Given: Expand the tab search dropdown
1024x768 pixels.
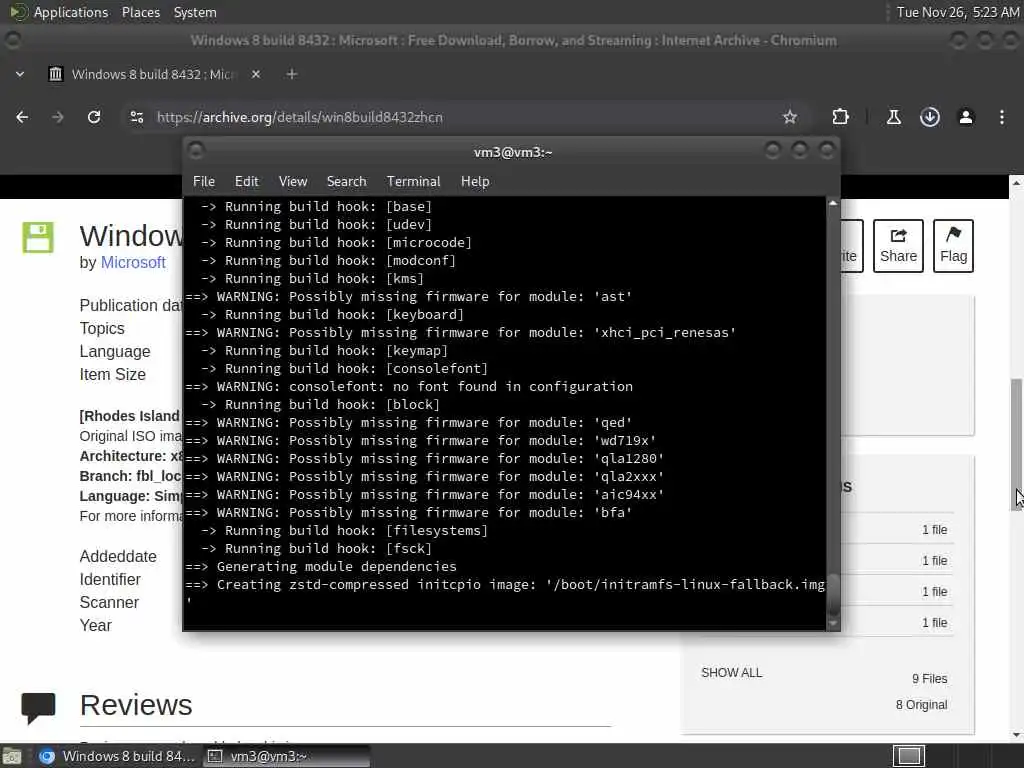Looking at the screenshot, I should [20, 74].
